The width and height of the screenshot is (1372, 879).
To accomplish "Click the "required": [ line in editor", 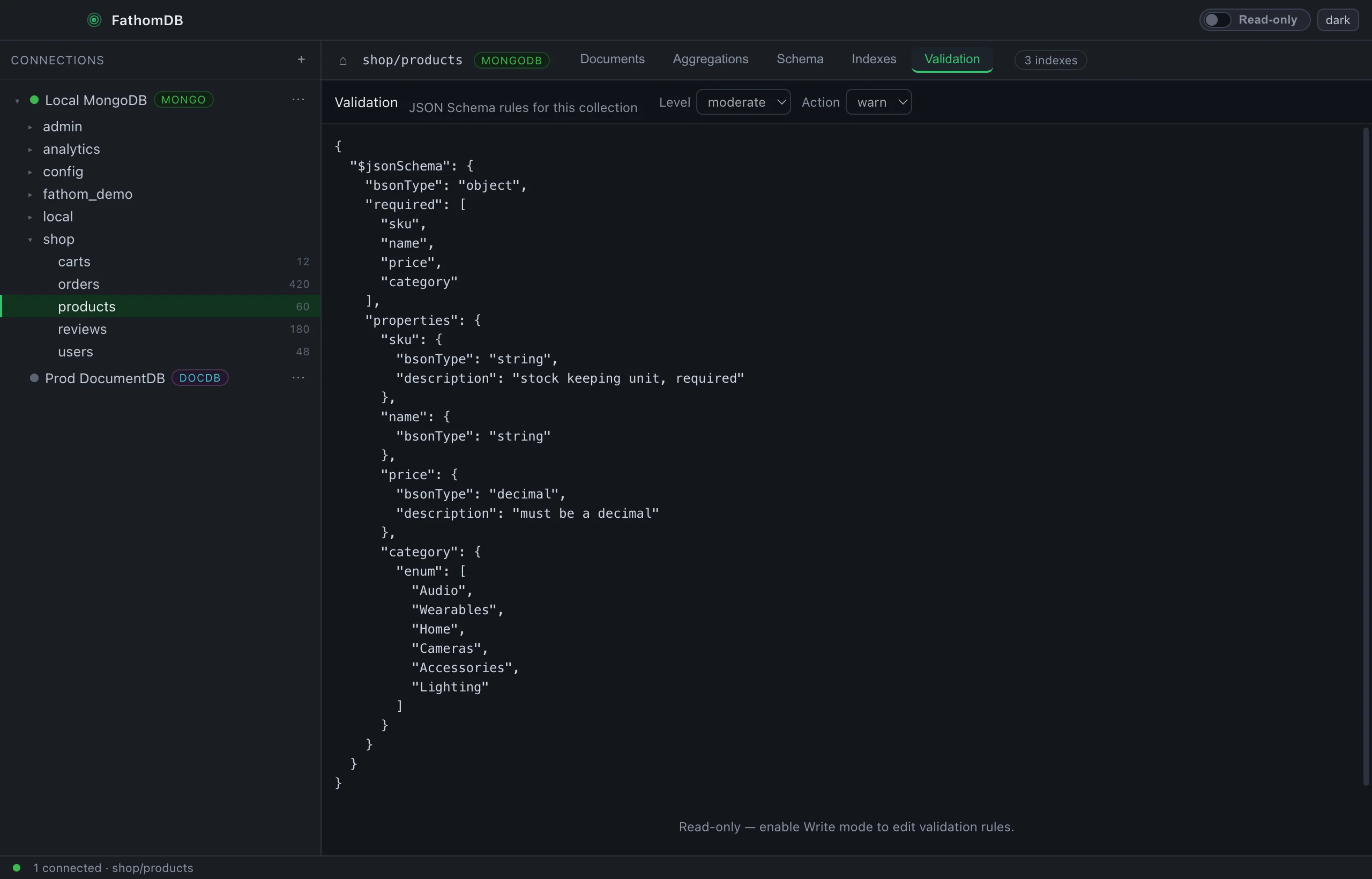I will [x=415, y=205].
